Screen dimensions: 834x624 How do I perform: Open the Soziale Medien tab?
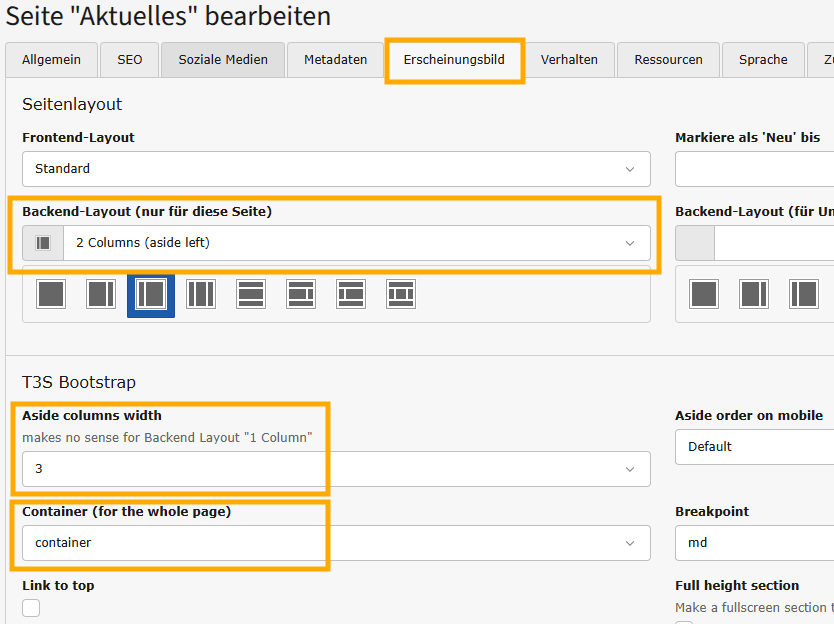click(223, 60)
